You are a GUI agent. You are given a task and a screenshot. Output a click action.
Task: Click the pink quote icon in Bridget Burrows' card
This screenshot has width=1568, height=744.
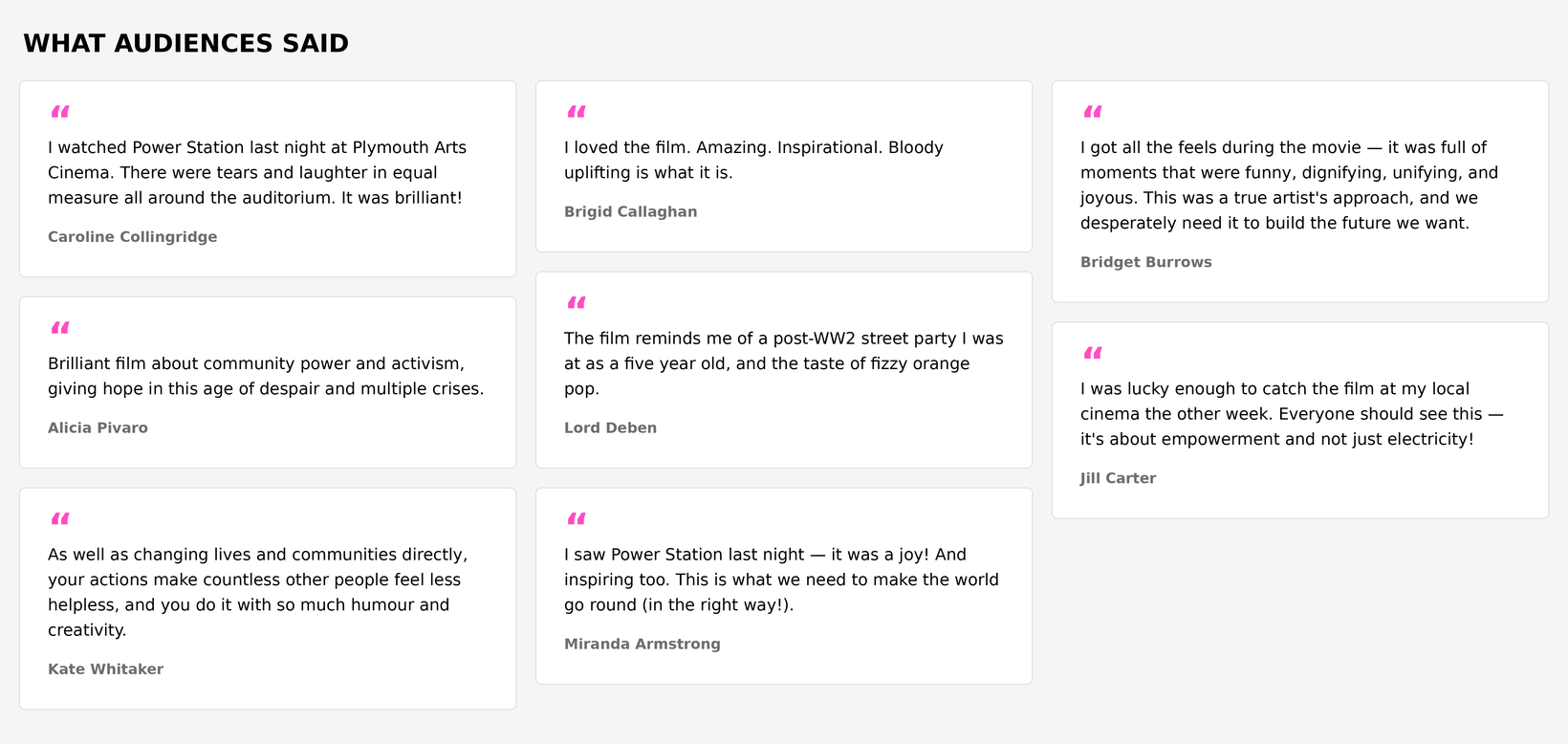1093,112
